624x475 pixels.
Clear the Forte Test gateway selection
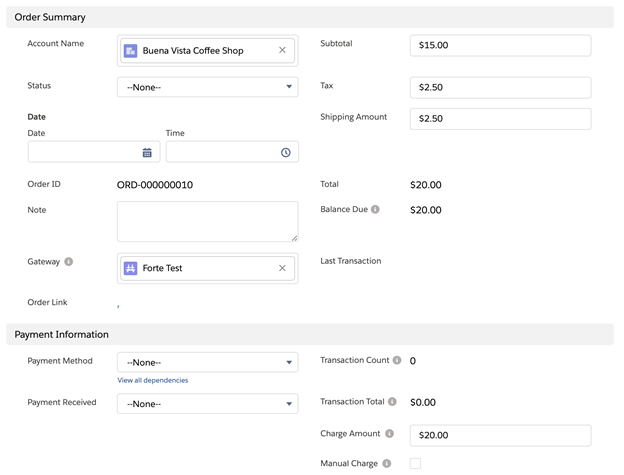(x=282, y=268)
